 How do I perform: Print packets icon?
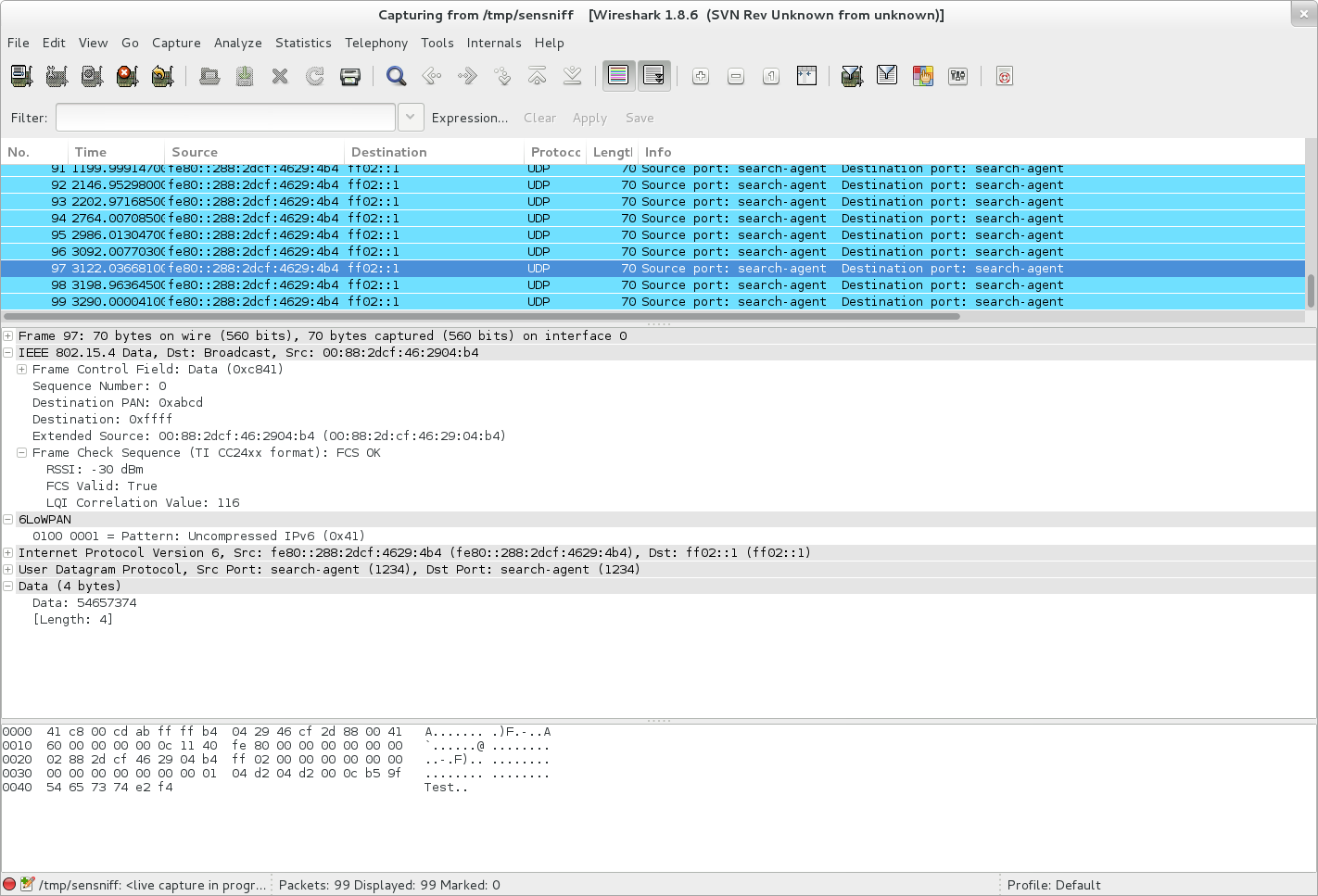click(350, 76)
